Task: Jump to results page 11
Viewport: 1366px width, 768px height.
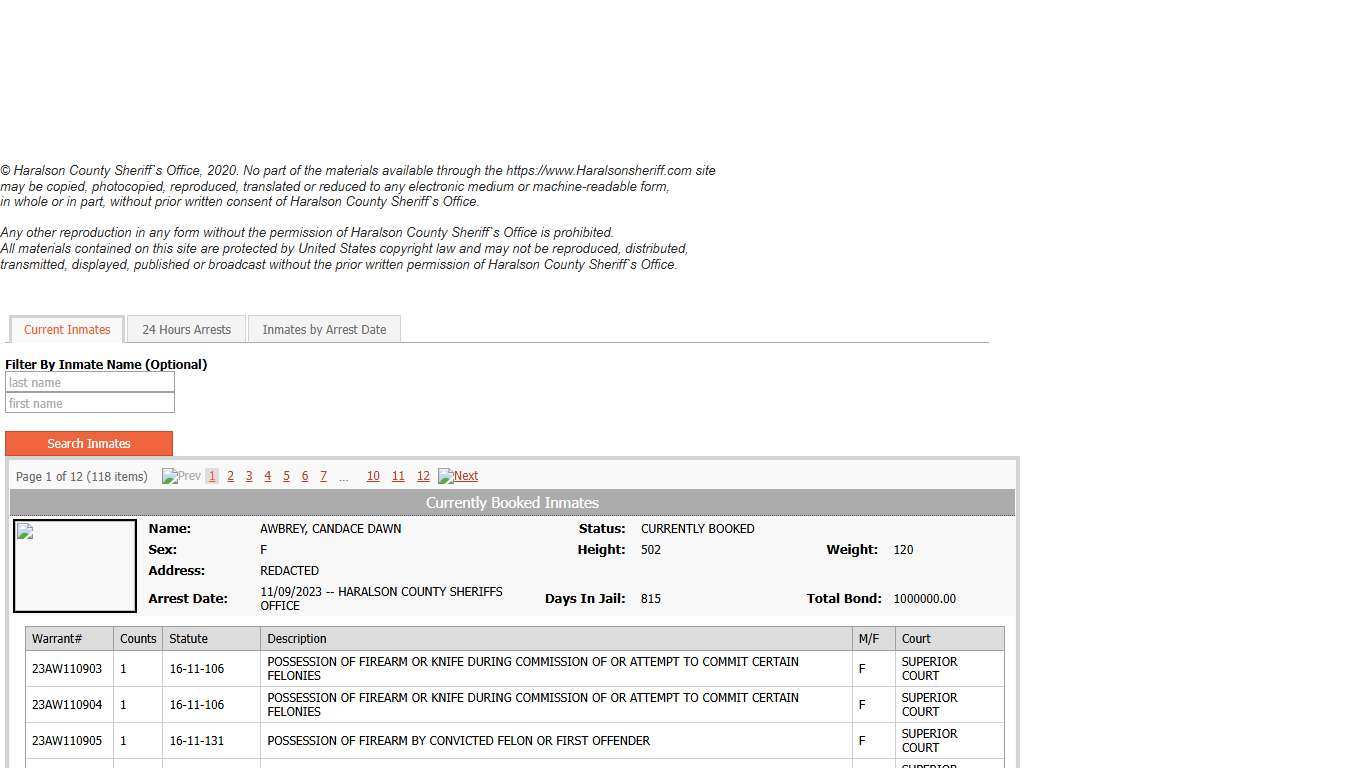Action: 398,476
